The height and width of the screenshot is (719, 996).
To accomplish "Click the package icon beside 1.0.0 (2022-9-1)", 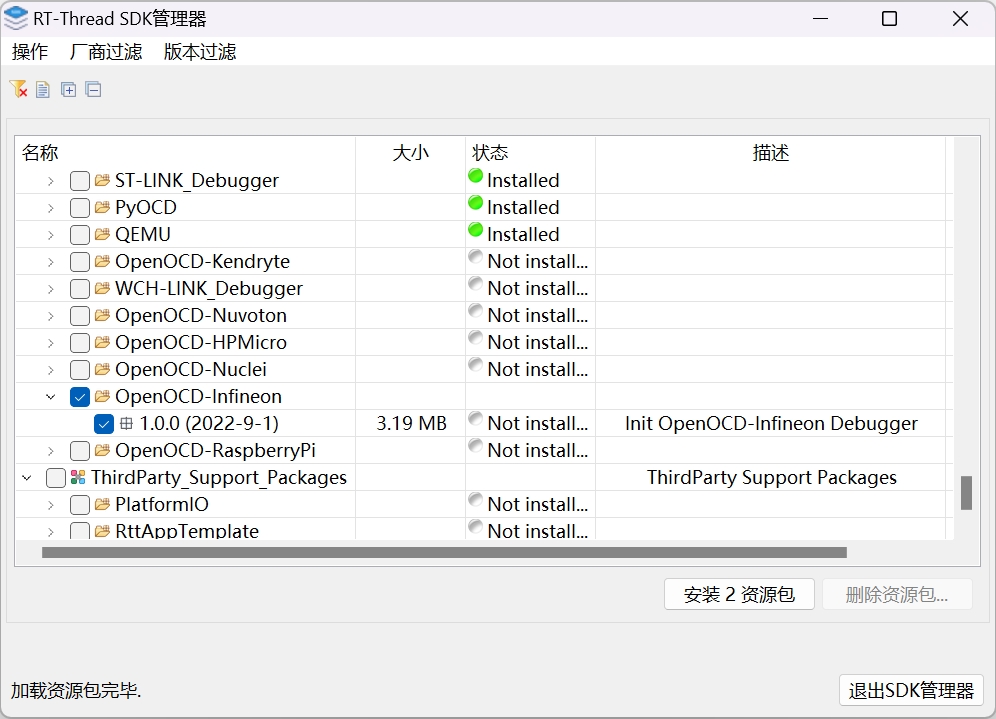I will (x=126, y=423).
